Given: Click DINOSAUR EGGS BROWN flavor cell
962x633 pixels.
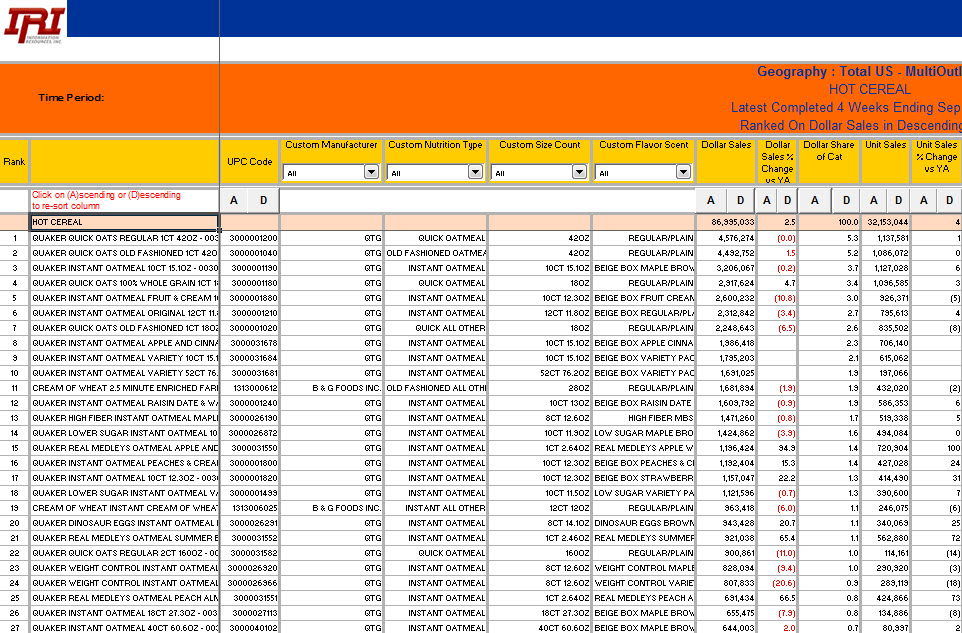Looking at the screenshot, I should [x=644, y=523].
